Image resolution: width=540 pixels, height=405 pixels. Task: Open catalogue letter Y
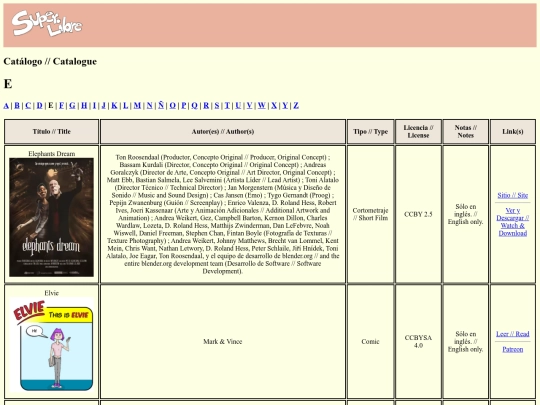tap(285, 105)
